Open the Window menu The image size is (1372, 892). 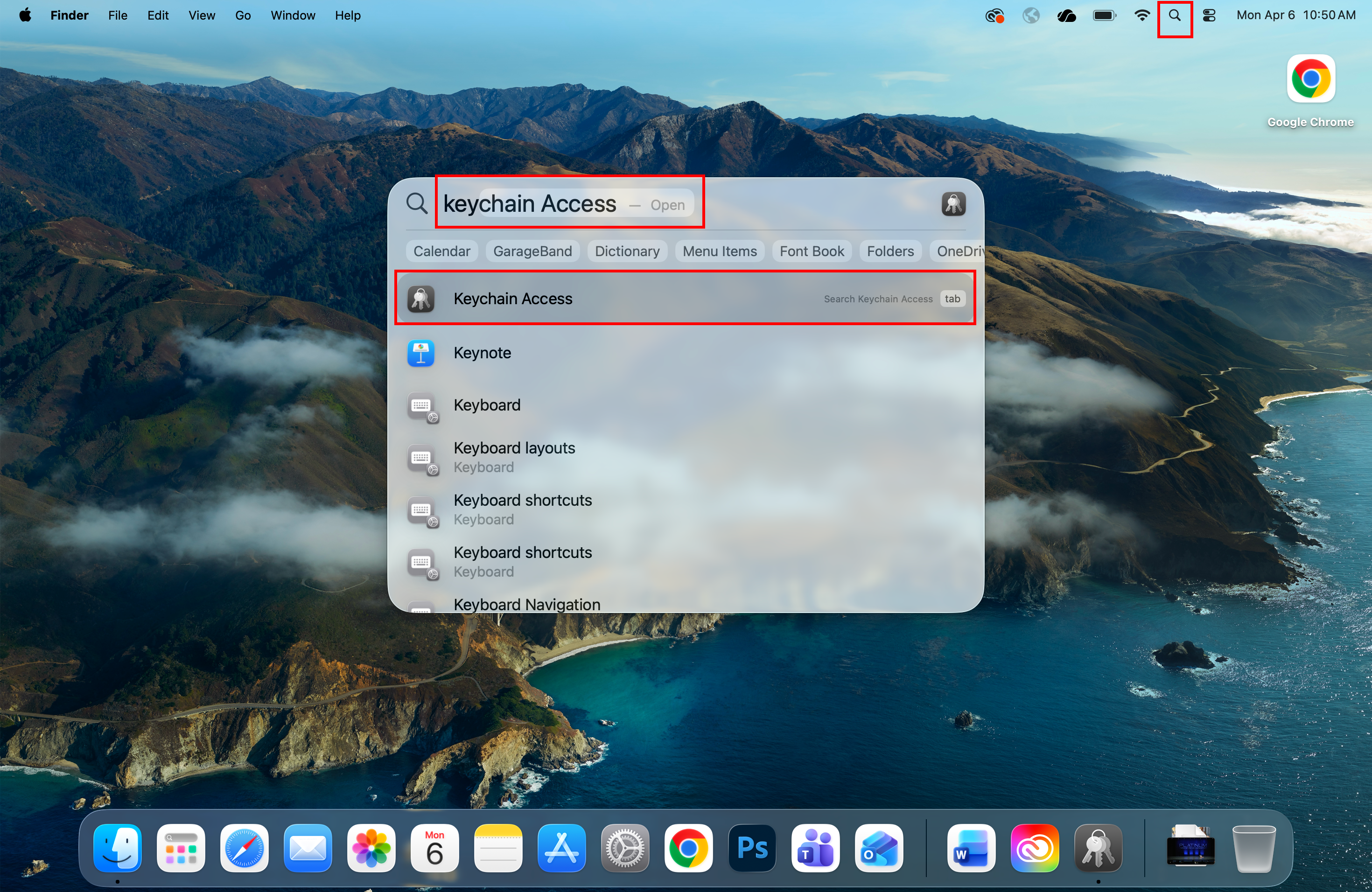292,15
